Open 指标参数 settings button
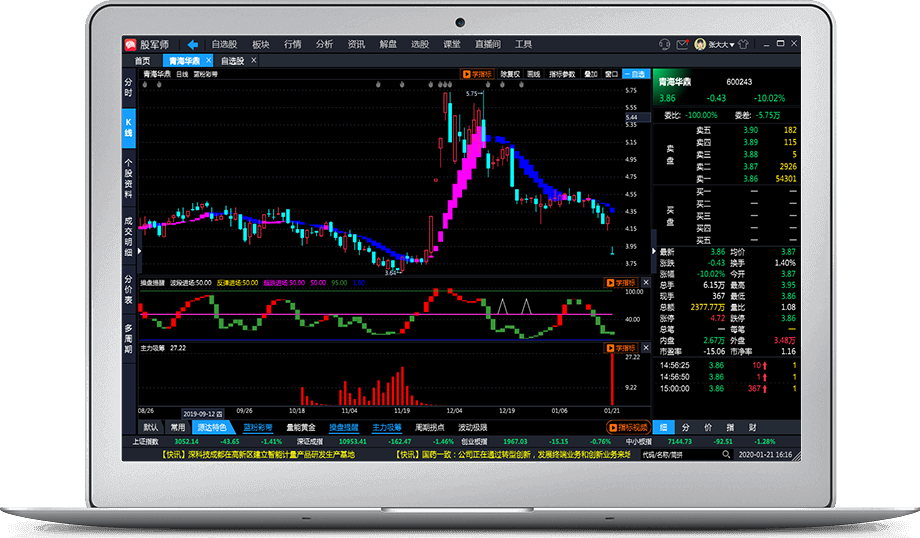The image size is (920, 538). (x=562, y=74)
